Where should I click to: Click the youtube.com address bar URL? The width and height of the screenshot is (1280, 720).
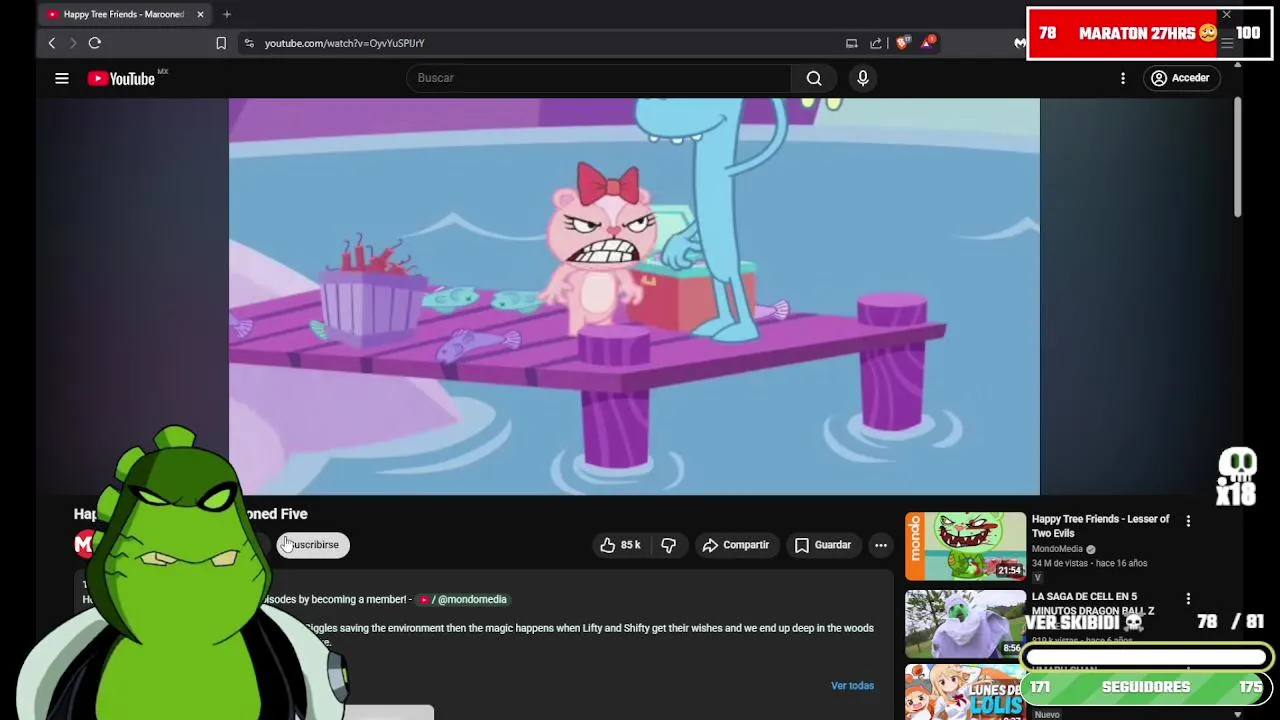pyautogui.click(x=344, y=43)
